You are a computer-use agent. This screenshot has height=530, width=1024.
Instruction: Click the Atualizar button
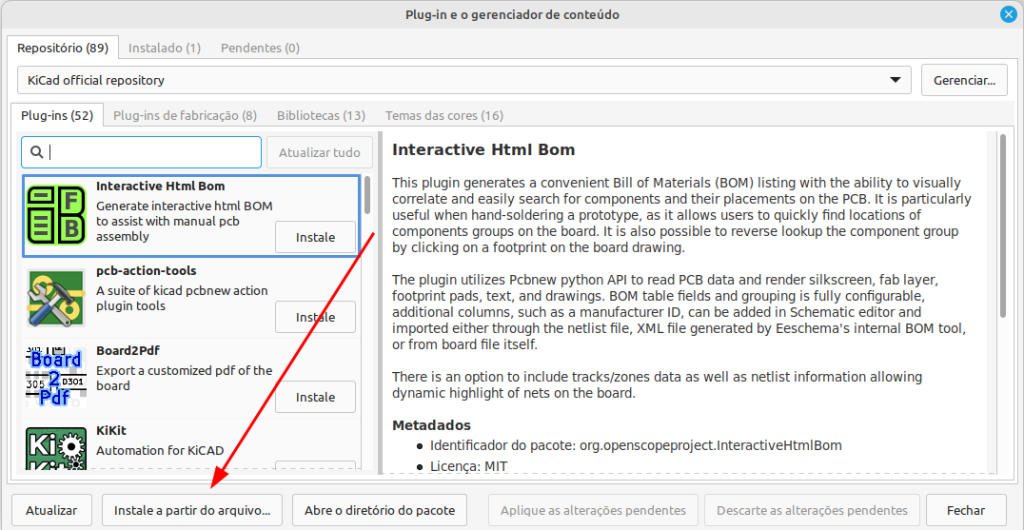[x=52, y=510]
